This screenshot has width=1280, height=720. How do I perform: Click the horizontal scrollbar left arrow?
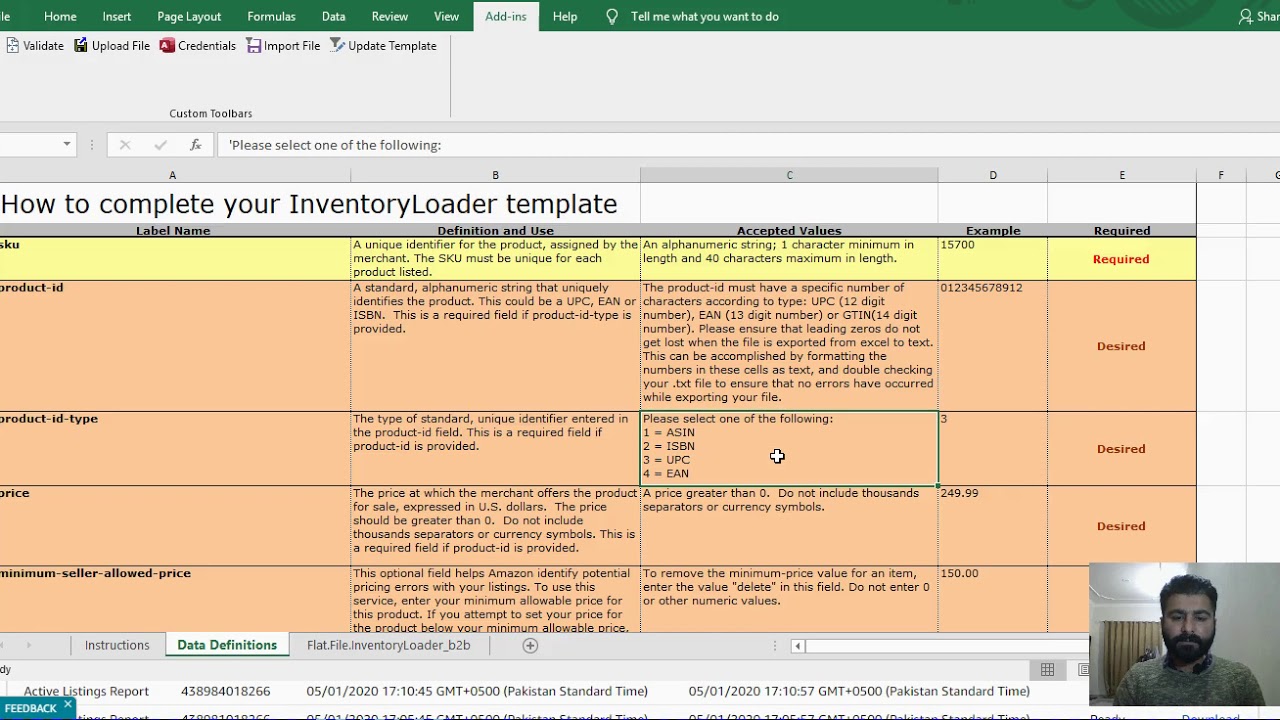click(797, 646)
